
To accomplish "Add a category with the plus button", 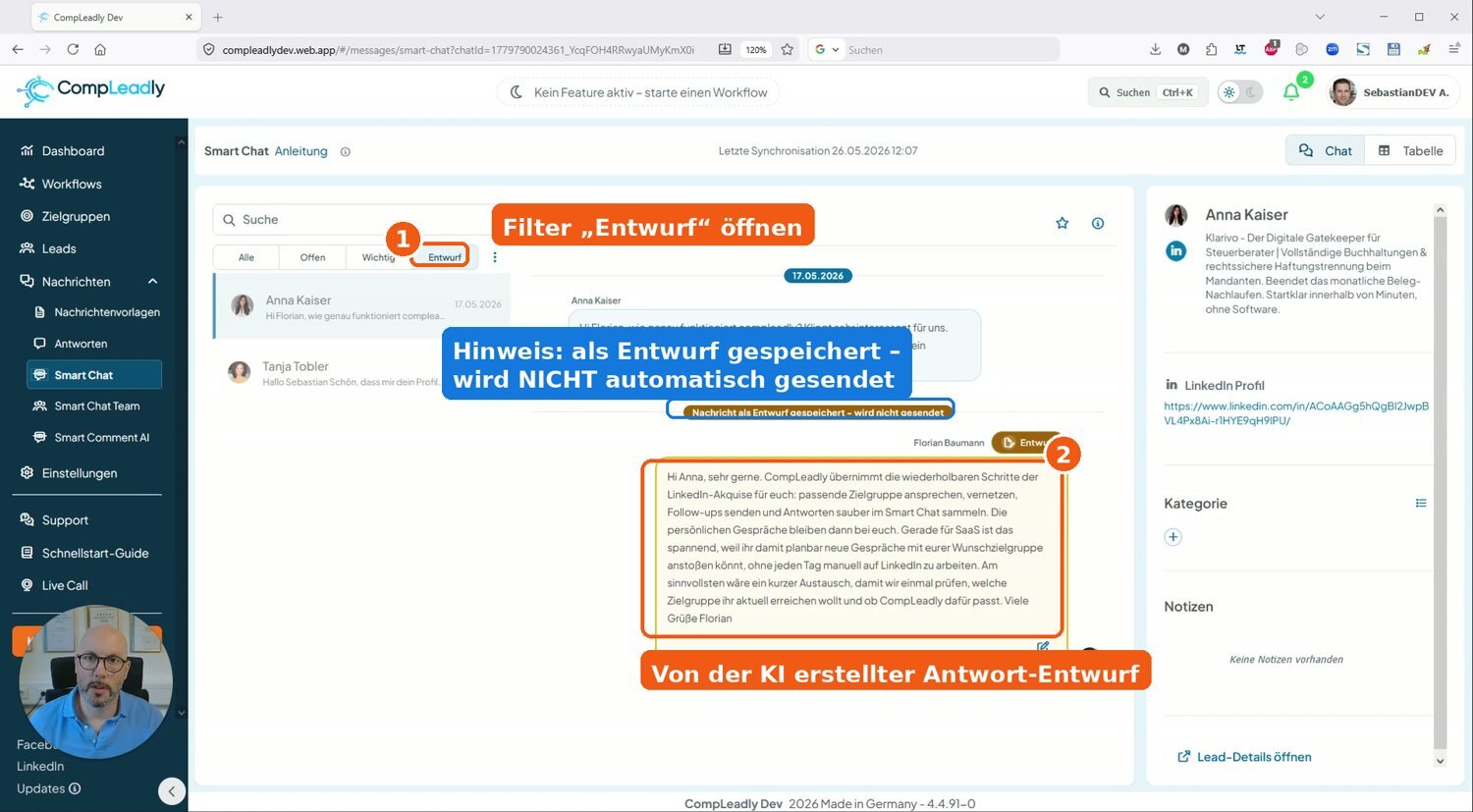I will coord(1173,537).
